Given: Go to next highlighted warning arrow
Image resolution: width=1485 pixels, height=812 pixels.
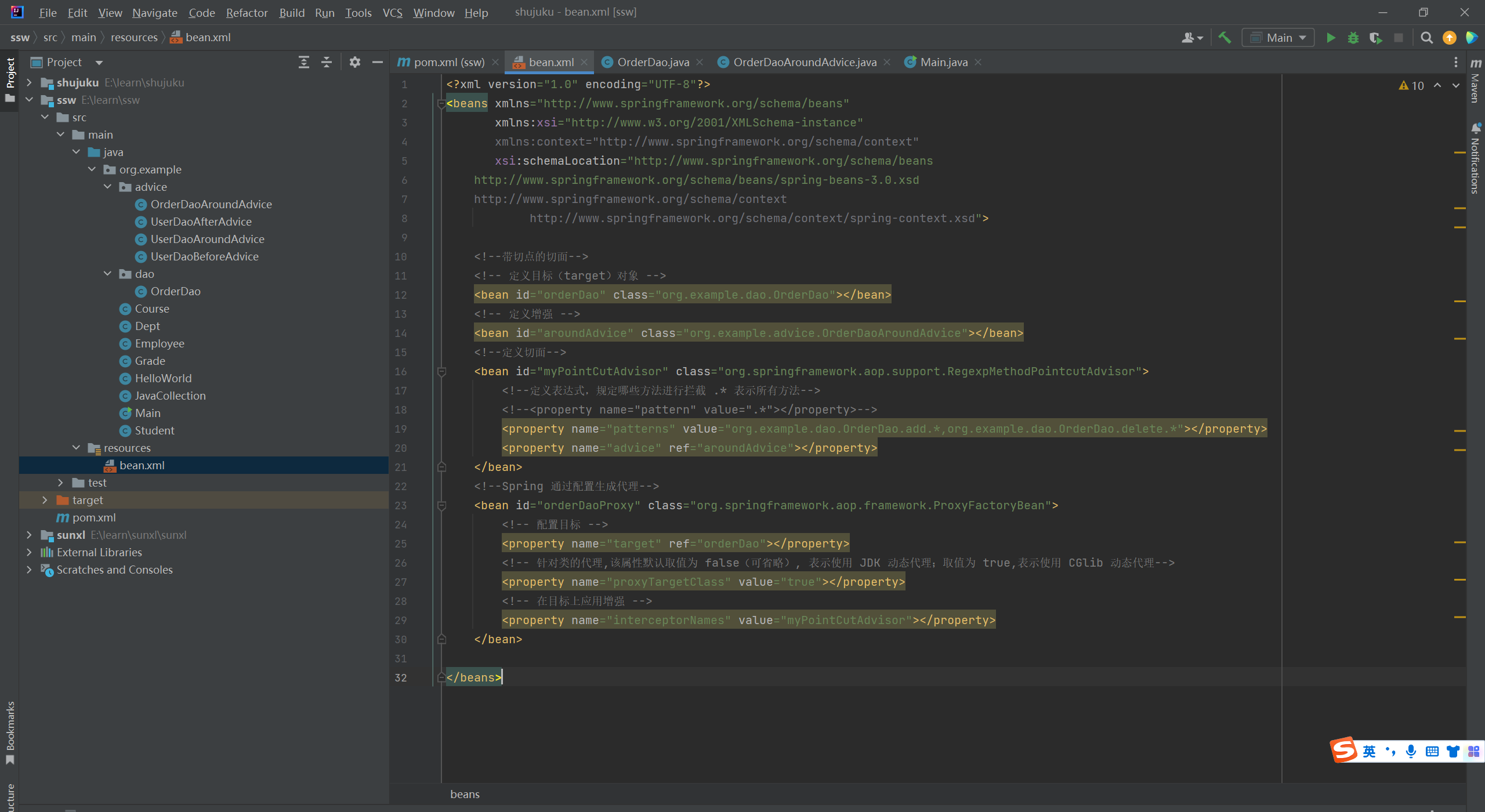Looking at the screenshot, I should click(x=1455, y=86).
